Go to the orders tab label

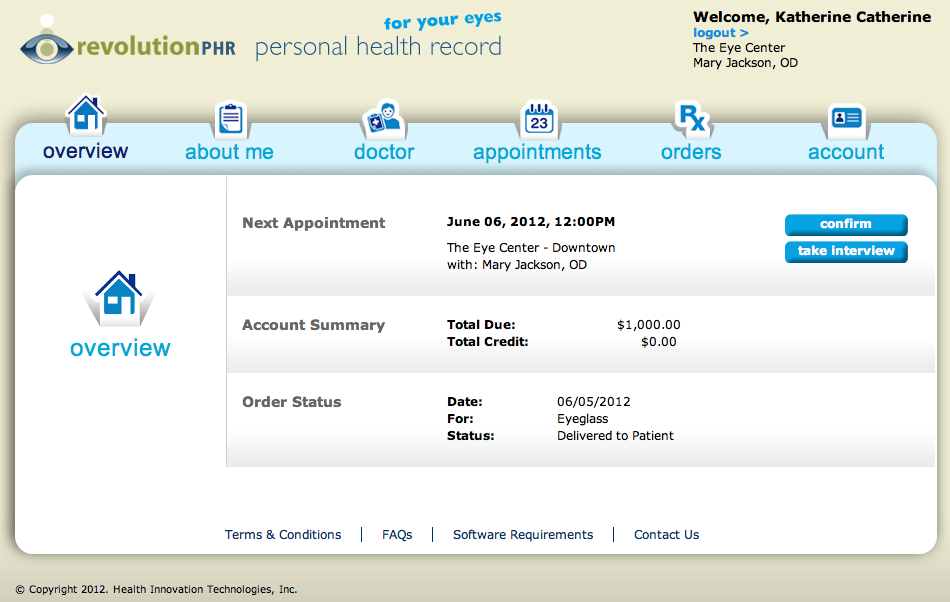point(691,152)
